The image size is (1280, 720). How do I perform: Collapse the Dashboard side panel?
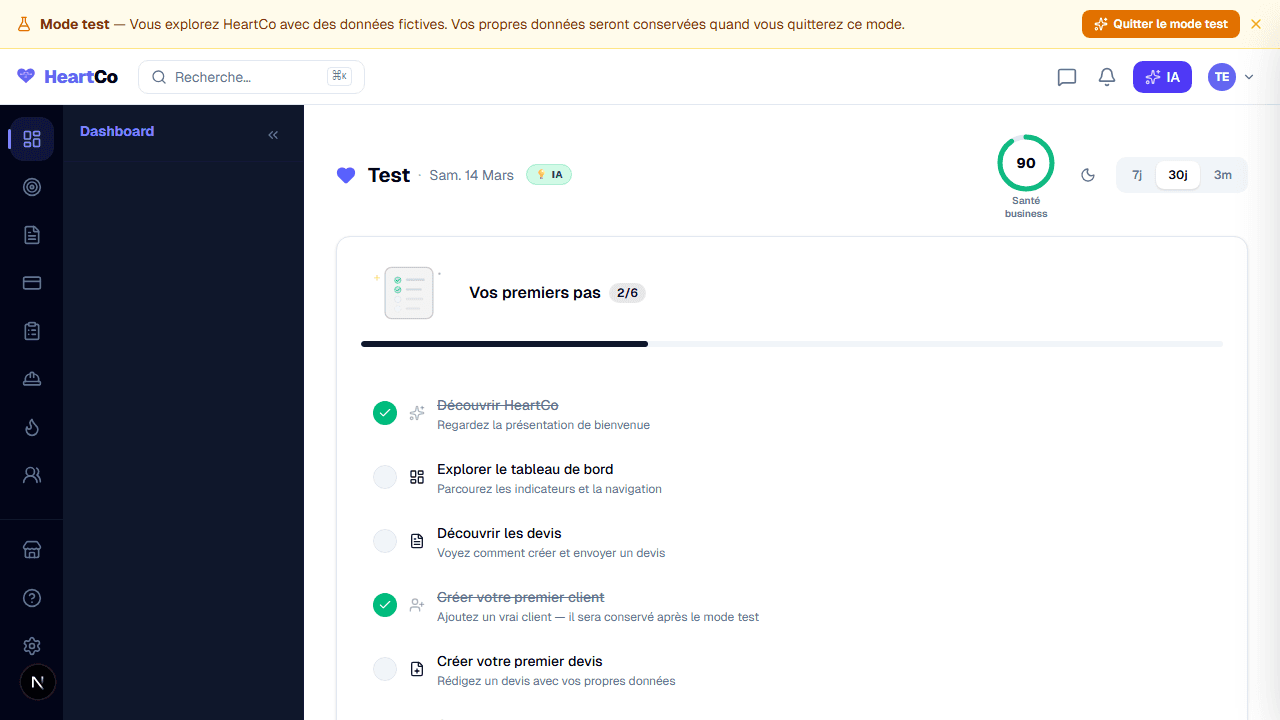[273, 135]
